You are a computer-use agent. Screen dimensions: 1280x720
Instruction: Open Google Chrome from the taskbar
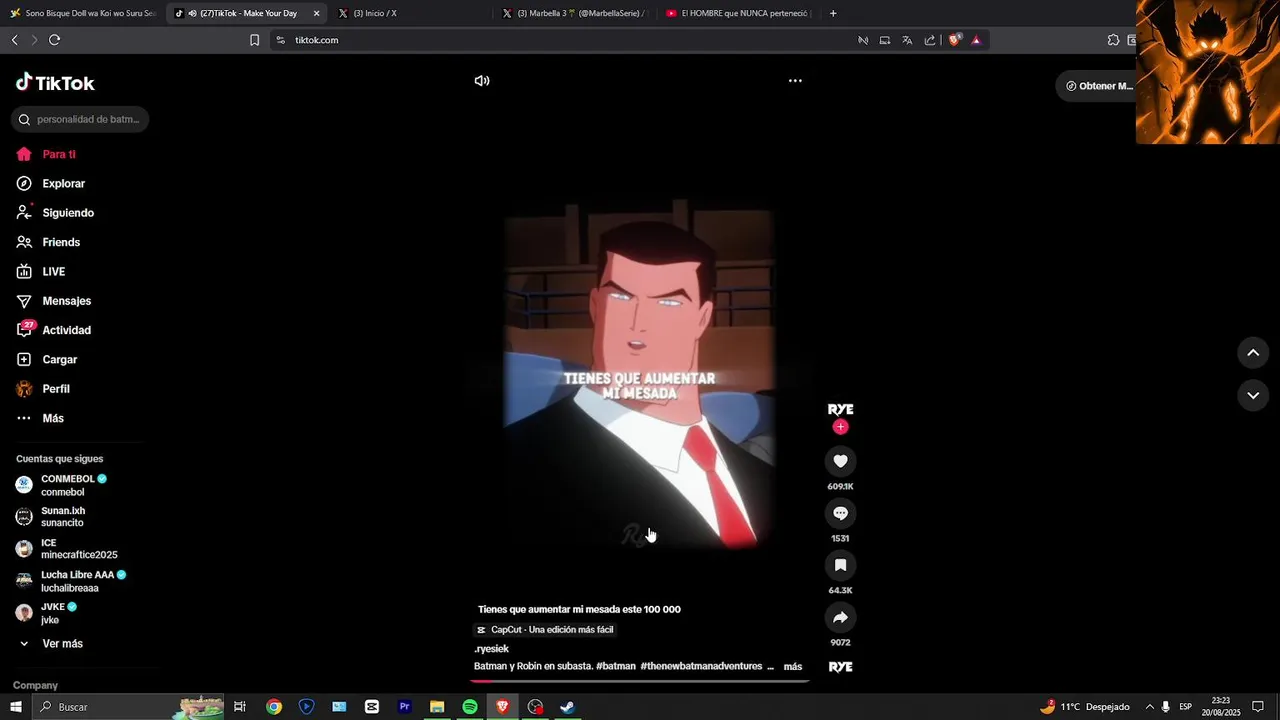[274, 707]
